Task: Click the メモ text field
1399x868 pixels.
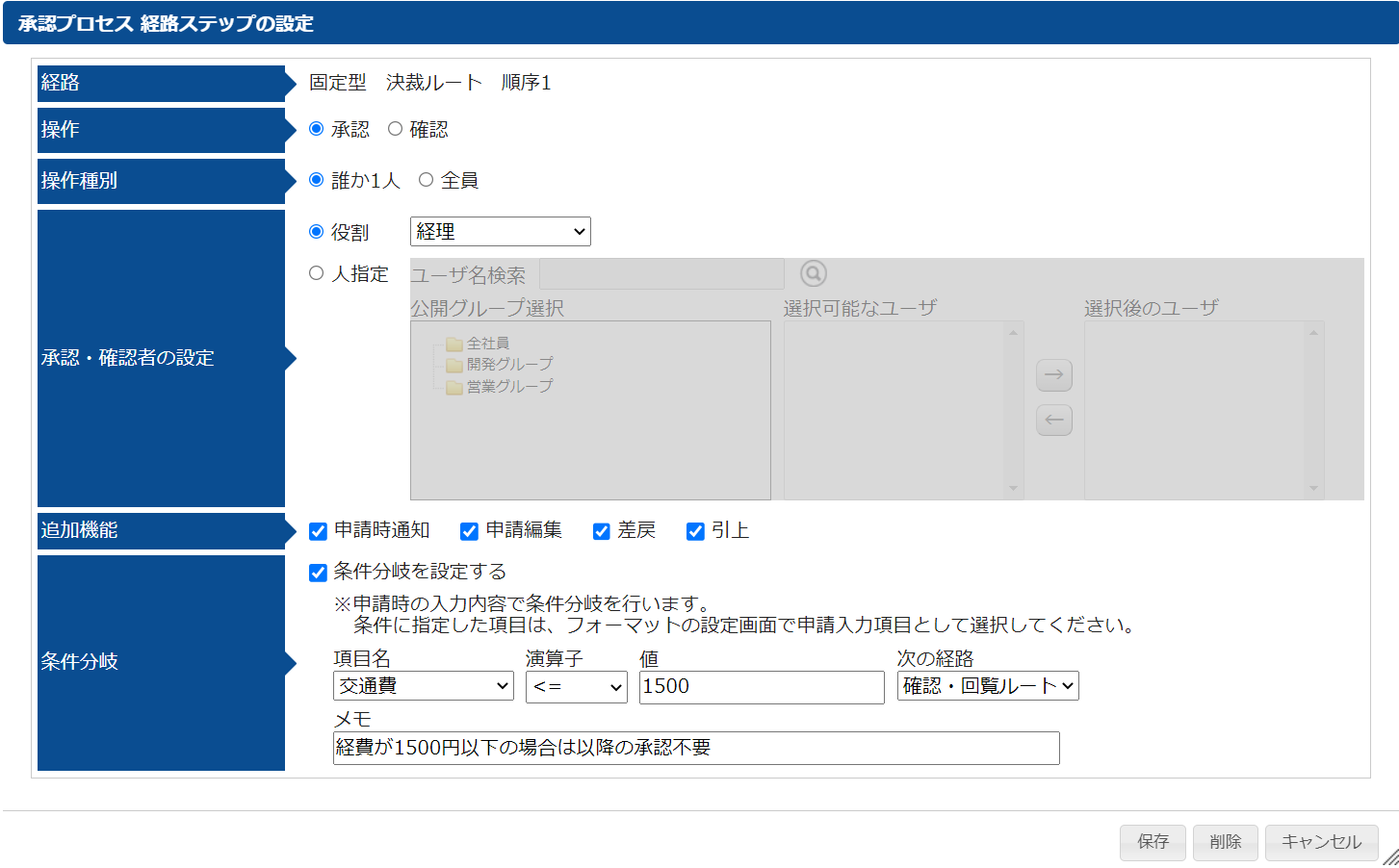Action: (695, 748)
